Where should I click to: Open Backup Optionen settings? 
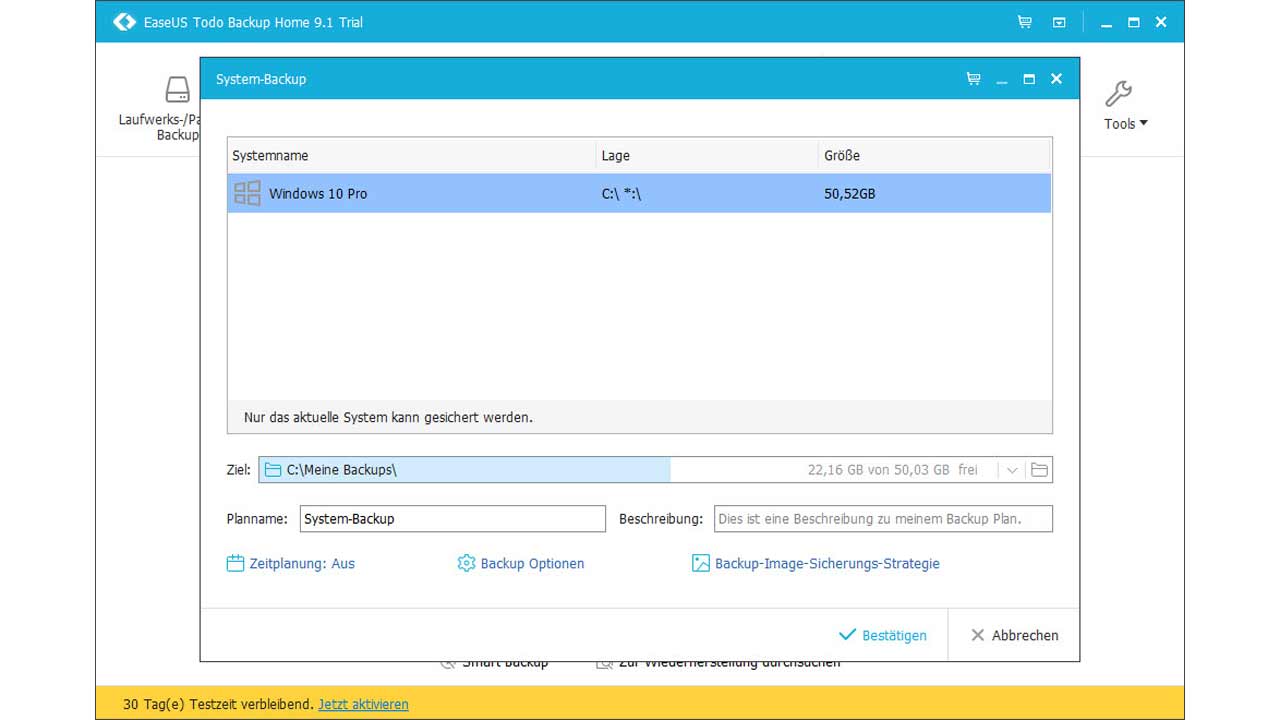[520, 564]
